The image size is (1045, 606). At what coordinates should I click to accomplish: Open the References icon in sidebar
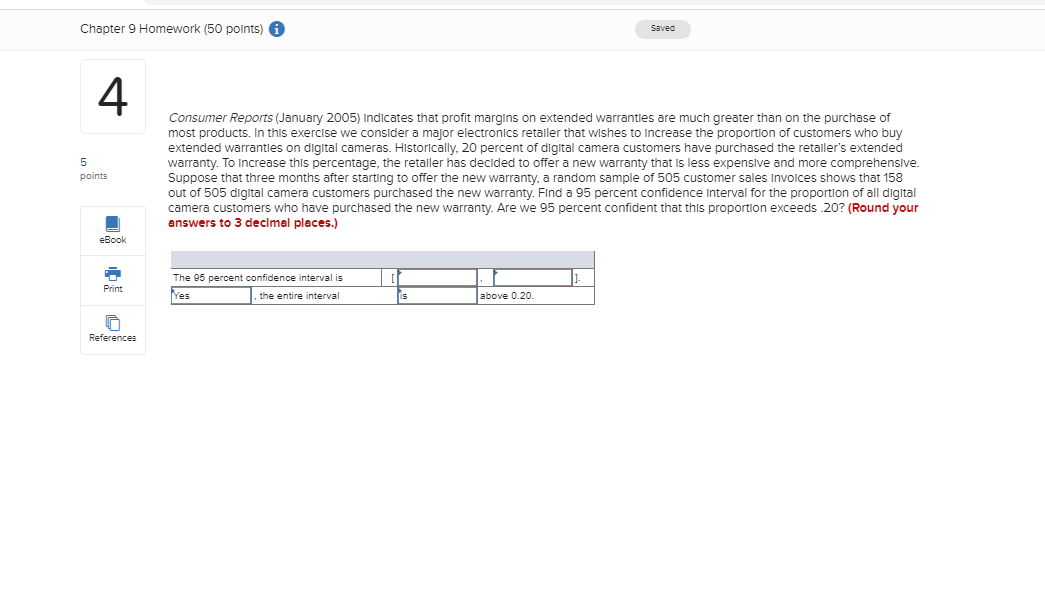point(113,323)
